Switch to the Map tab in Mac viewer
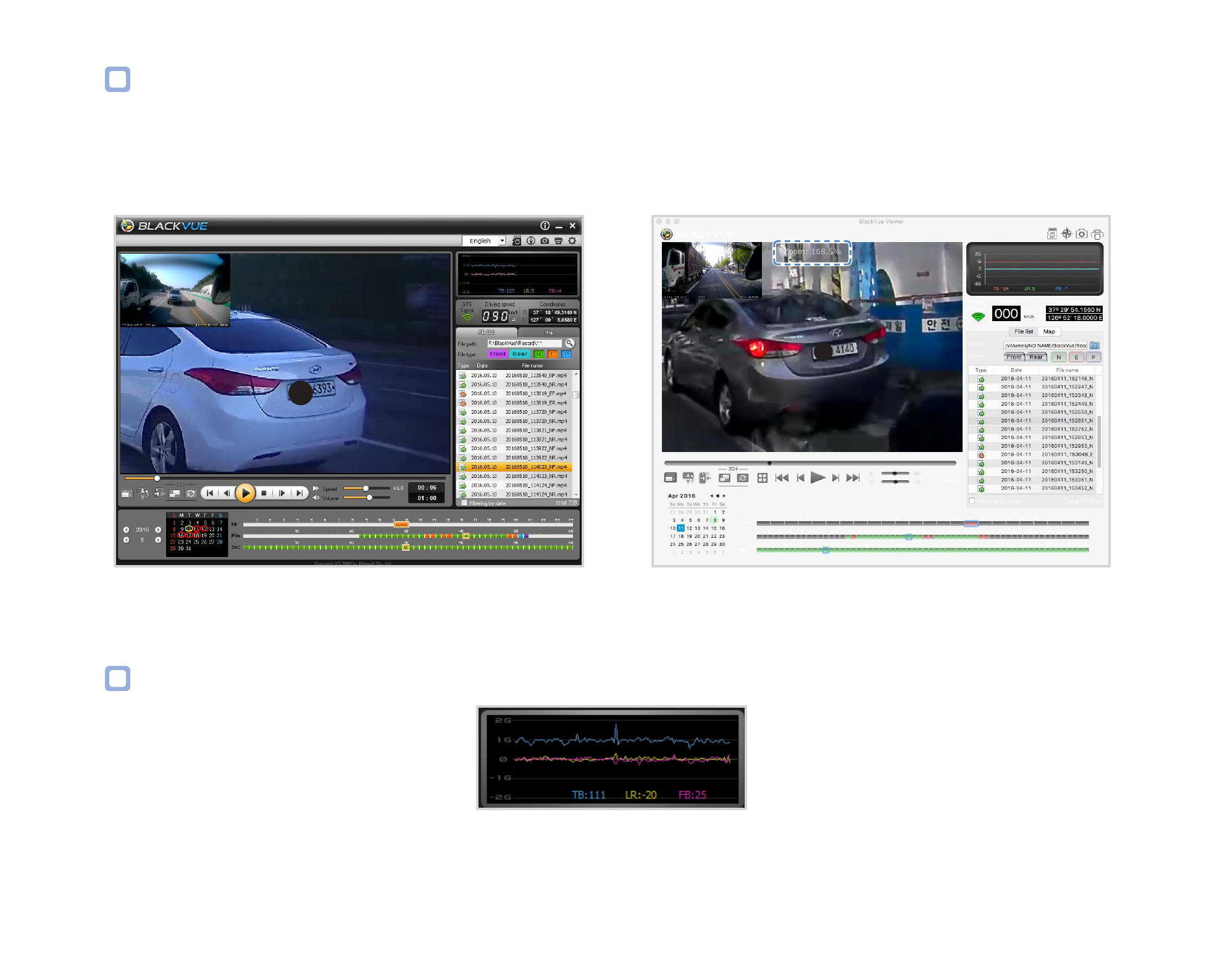1225x980 pixels. [1049, 332]
